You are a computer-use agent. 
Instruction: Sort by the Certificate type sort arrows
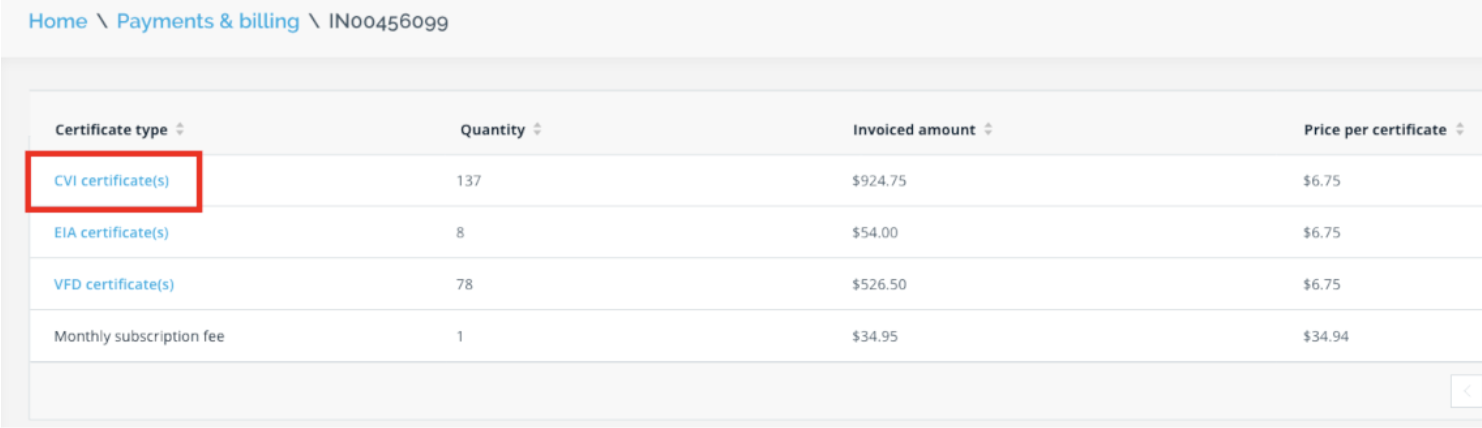pos(180,130)
